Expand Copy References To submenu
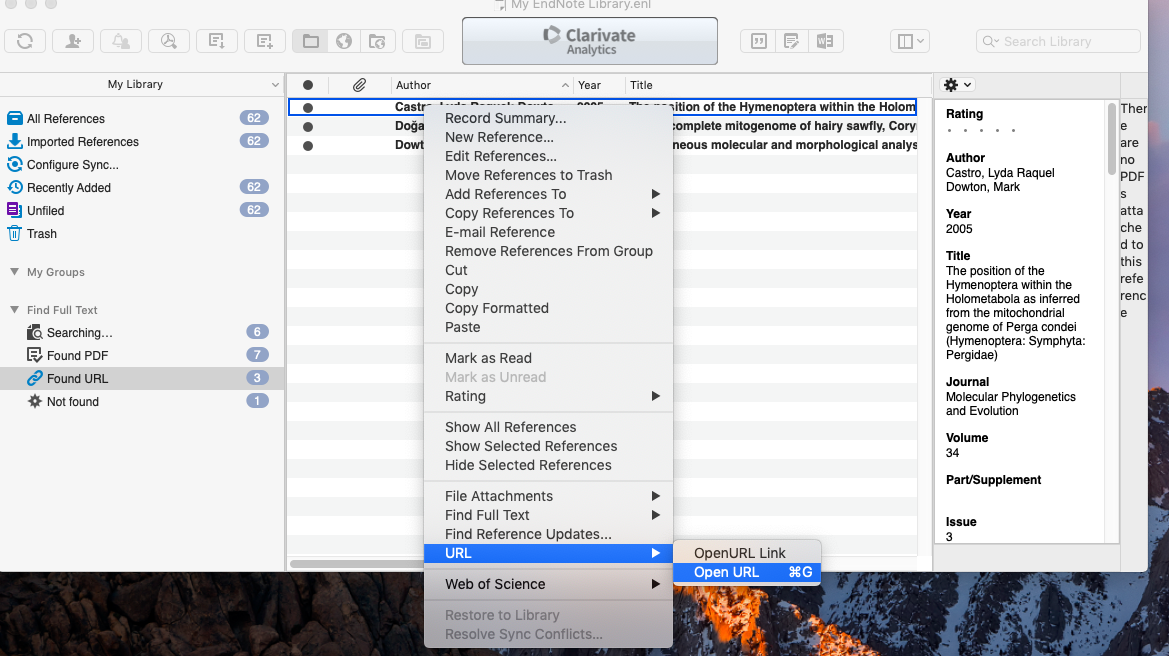This screenshot has width=1169, height=656. 548,213
